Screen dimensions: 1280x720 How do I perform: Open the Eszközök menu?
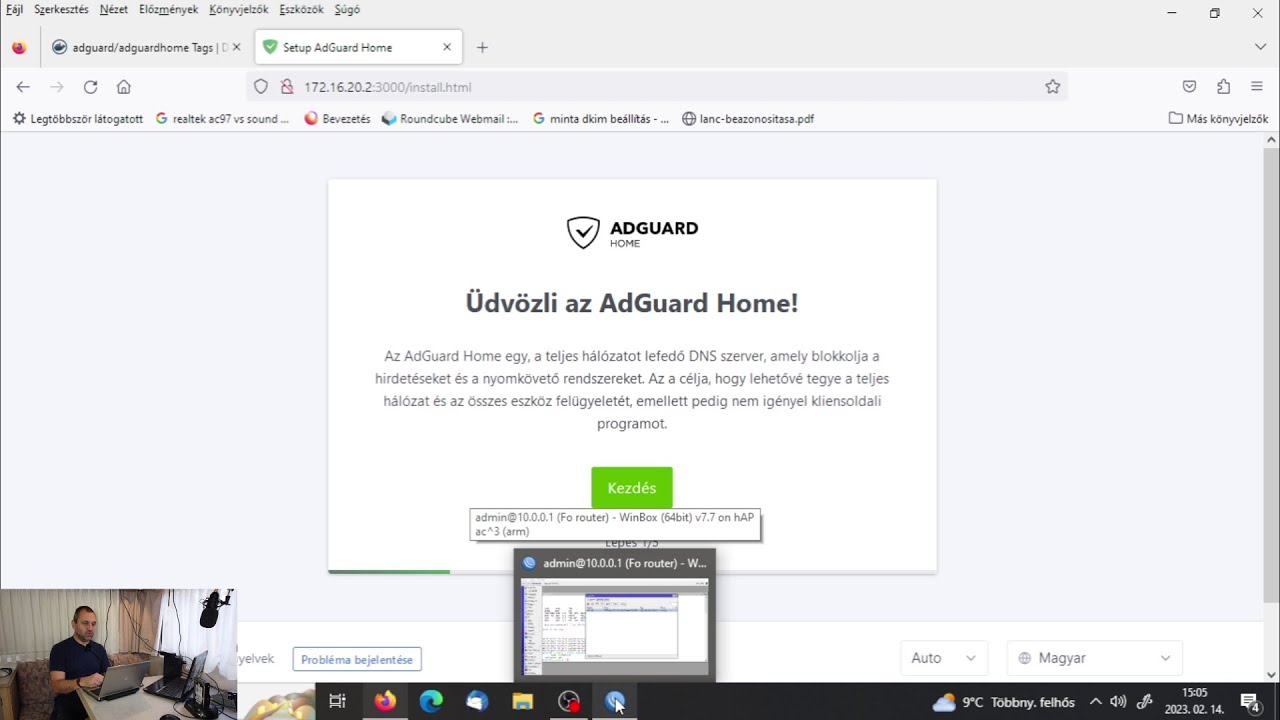click(x=301, y=9)
